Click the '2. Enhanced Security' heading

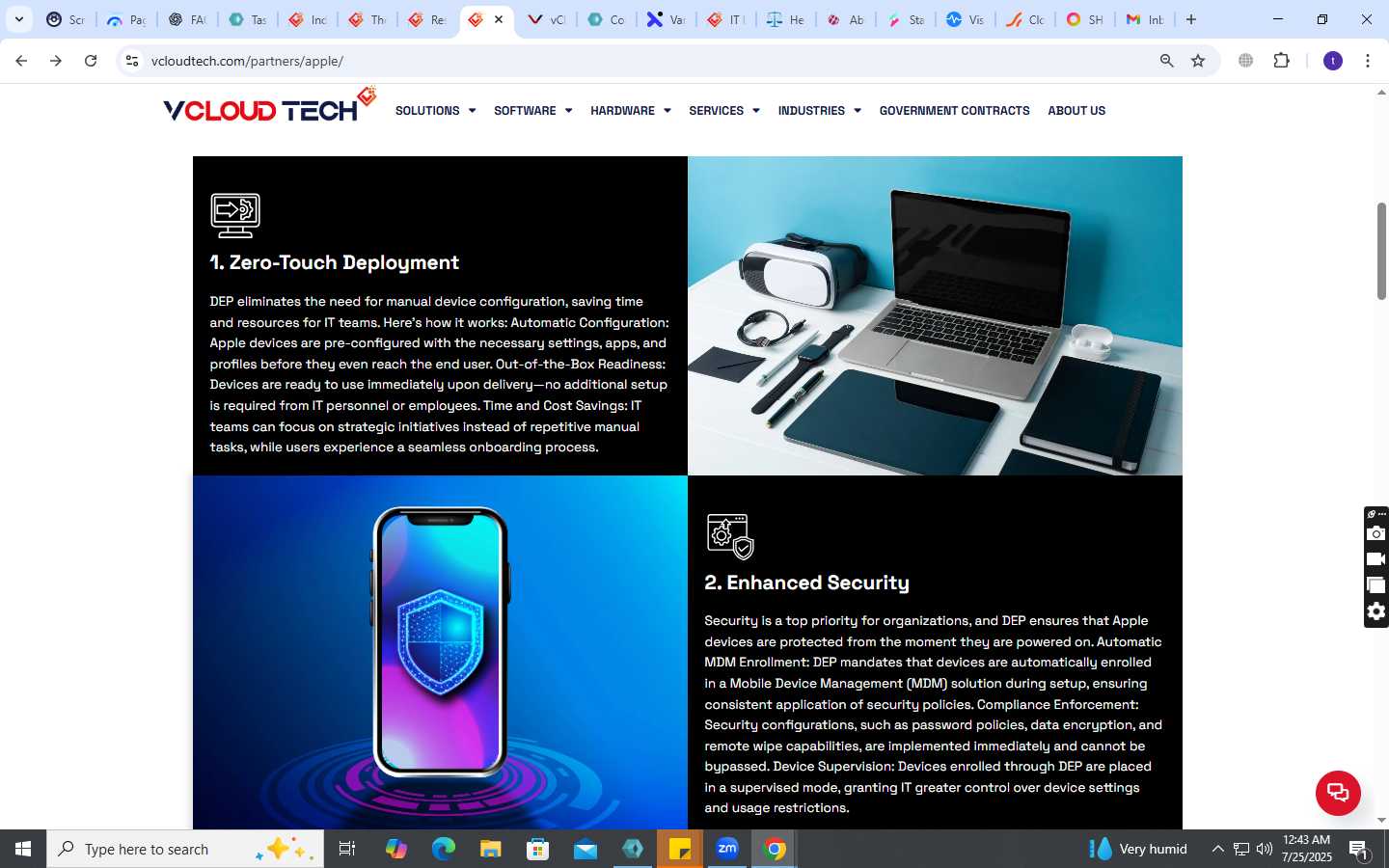click(x=806, y=583)
